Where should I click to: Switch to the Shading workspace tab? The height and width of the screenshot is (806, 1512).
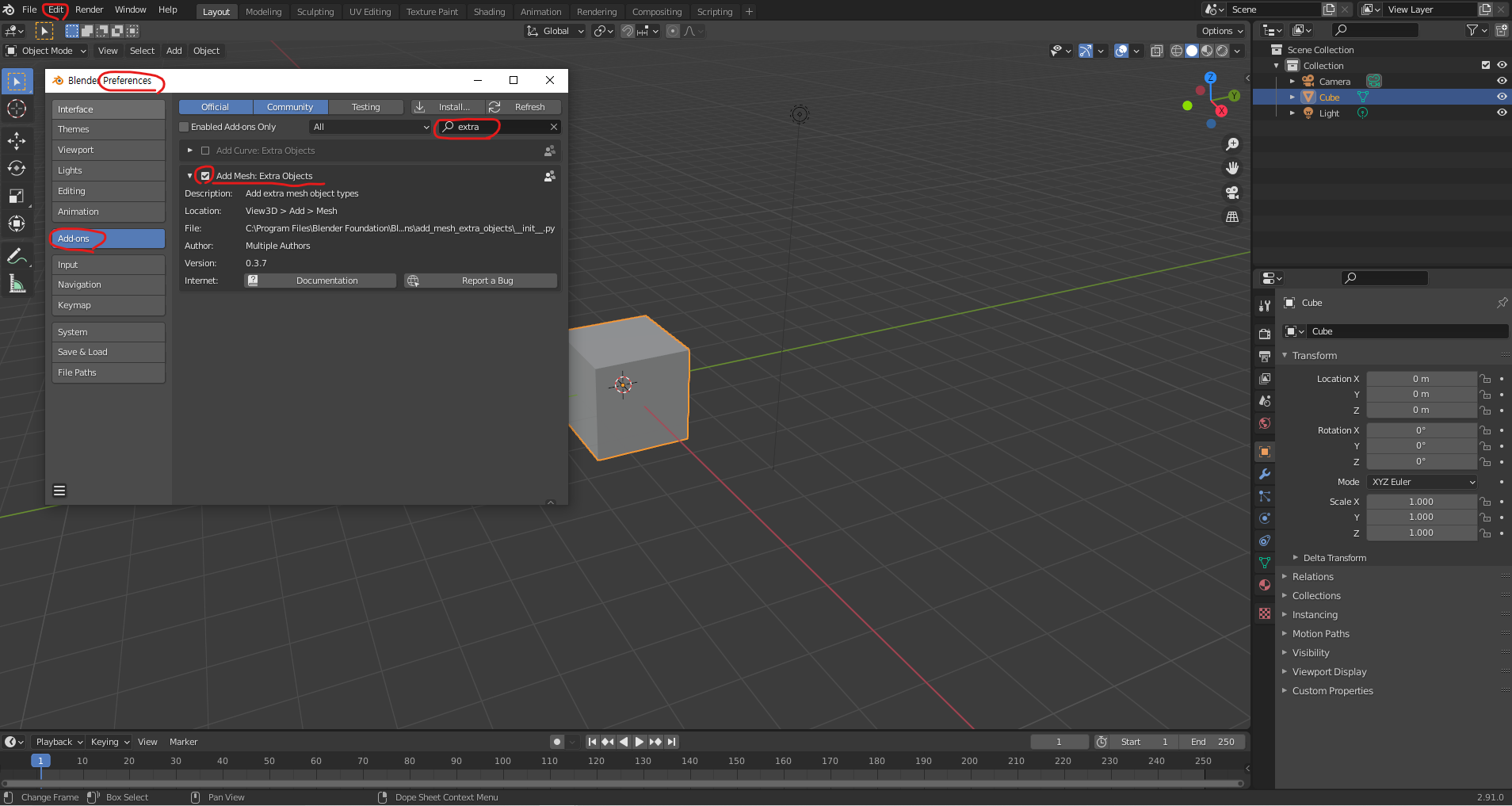[489, 11]
